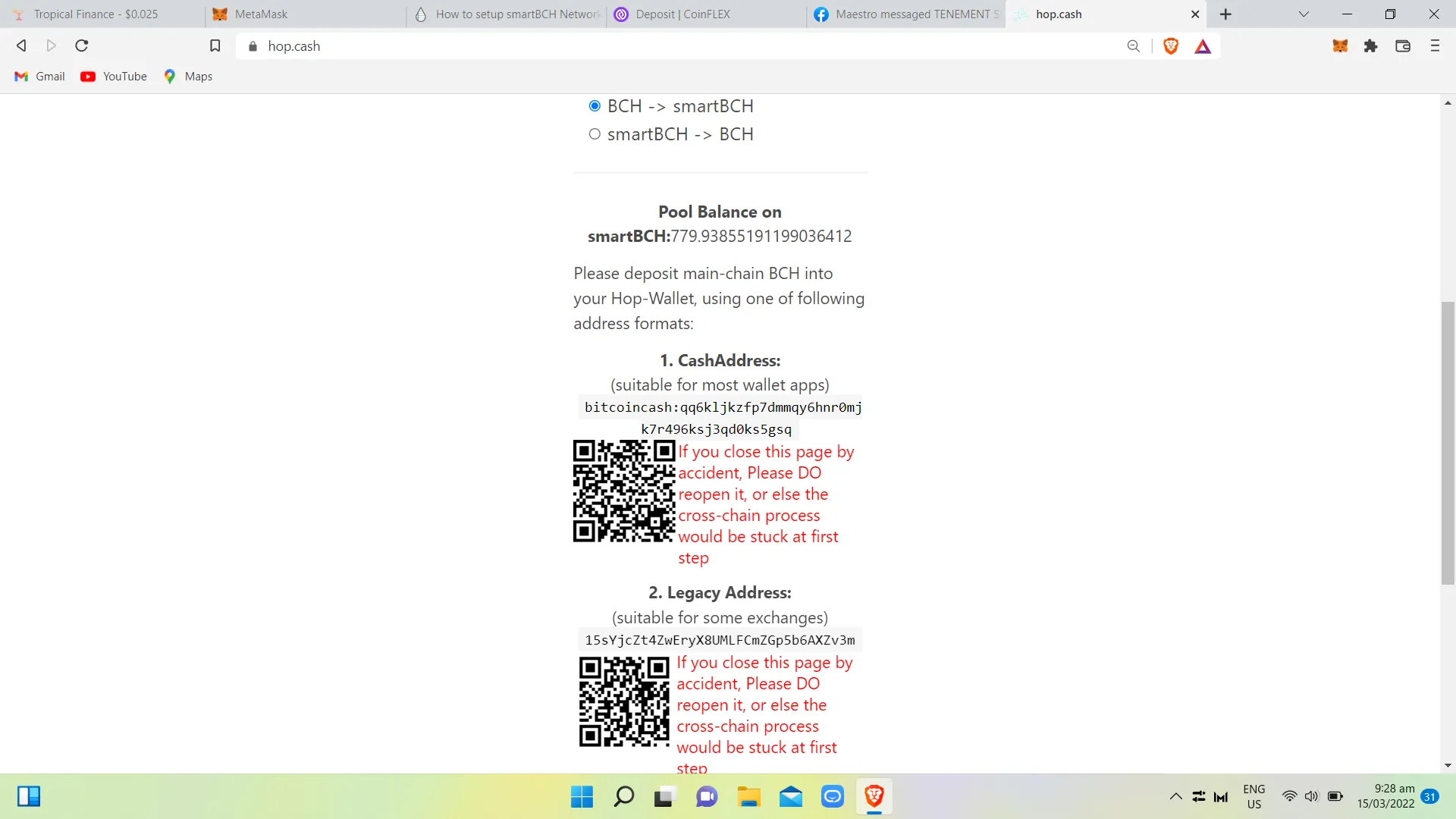Switch to the Tropical Finance tab
Viewport: 1456px width, 819px height.
point(102,14)
